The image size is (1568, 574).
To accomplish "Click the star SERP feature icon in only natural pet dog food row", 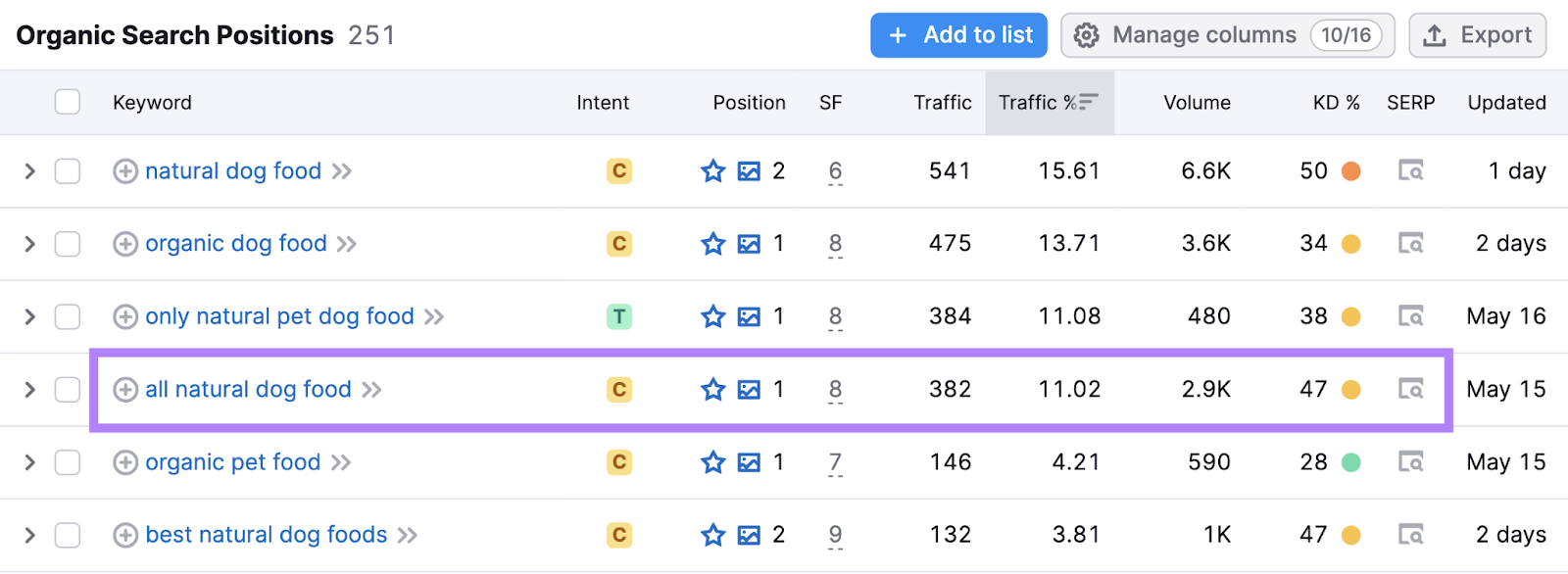I will (713, 316).
